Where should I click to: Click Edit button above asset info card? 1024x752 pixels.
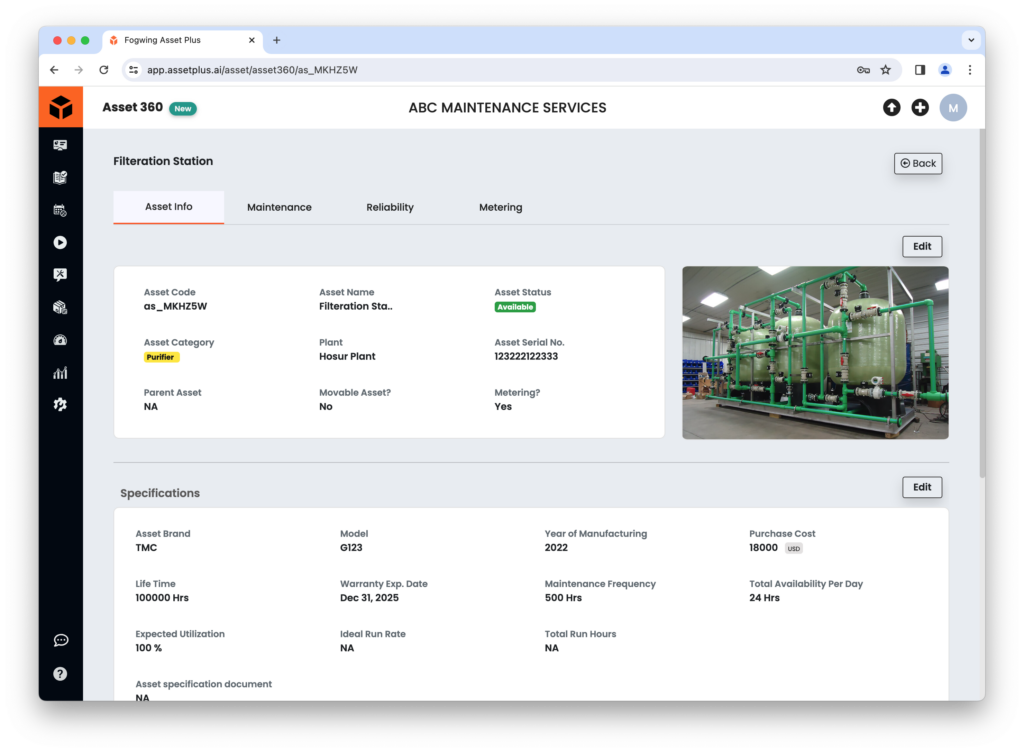click(921, 247)
